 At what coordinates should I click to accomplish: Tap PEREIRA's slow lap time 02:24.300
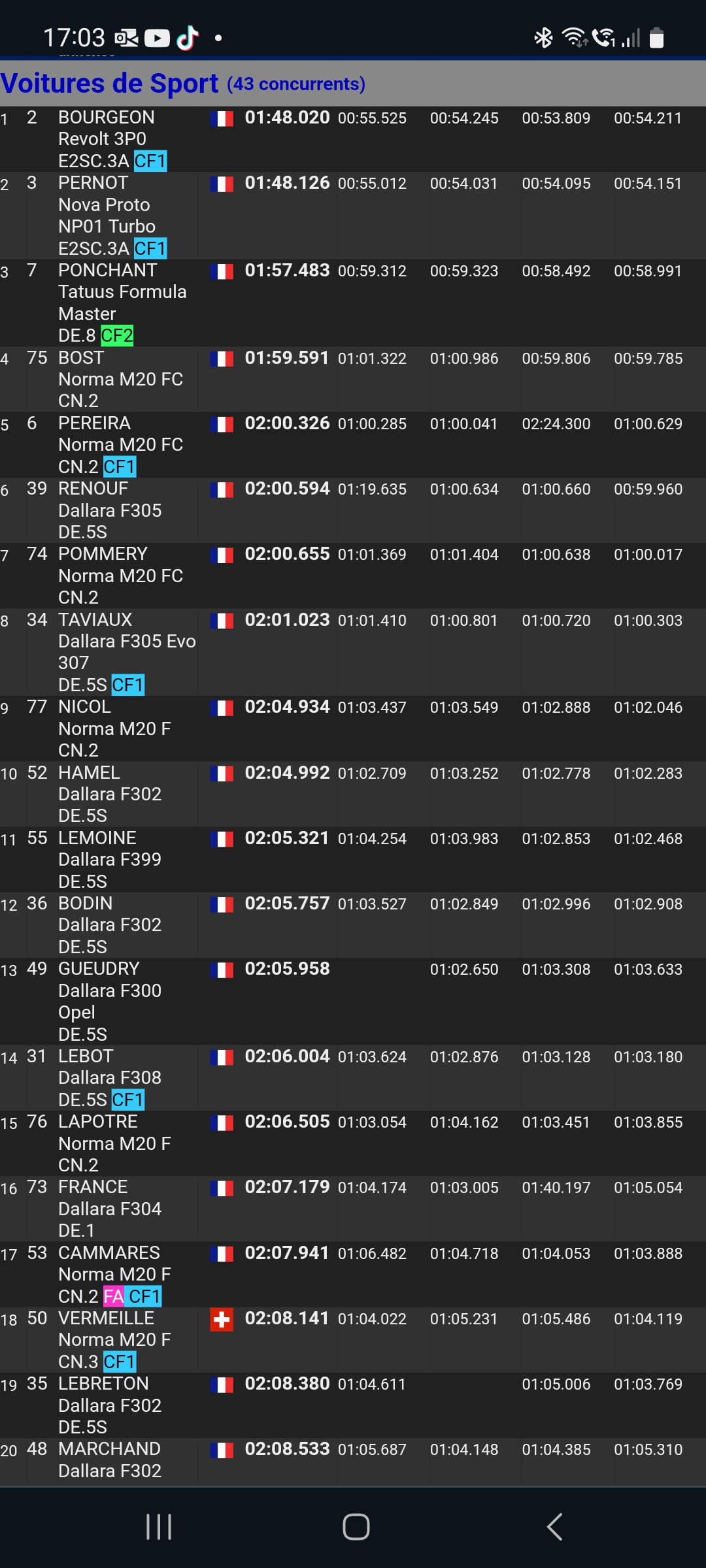[556, 424]
